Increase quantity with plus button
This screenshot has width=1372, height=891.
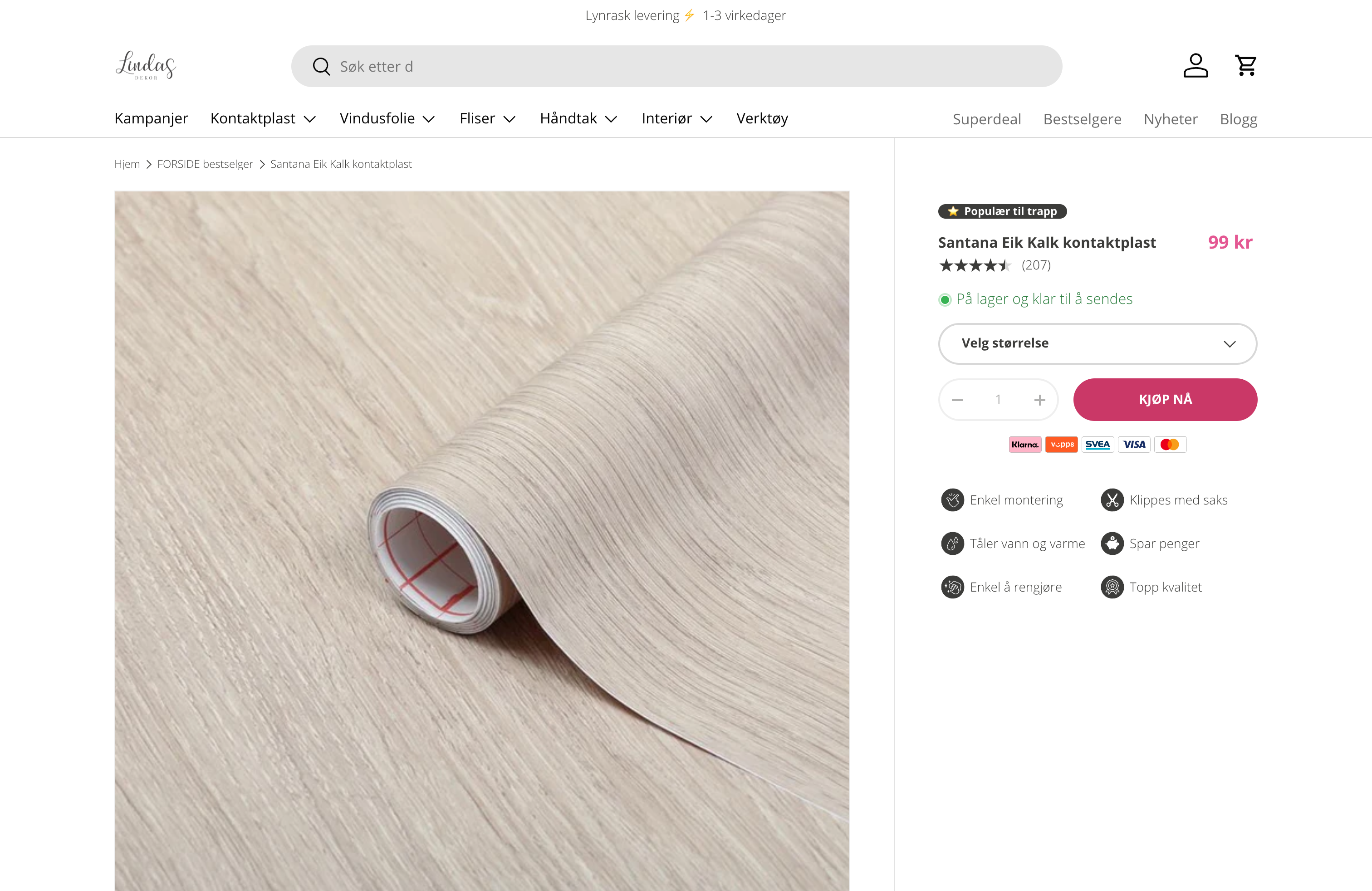pos(1039,400)
